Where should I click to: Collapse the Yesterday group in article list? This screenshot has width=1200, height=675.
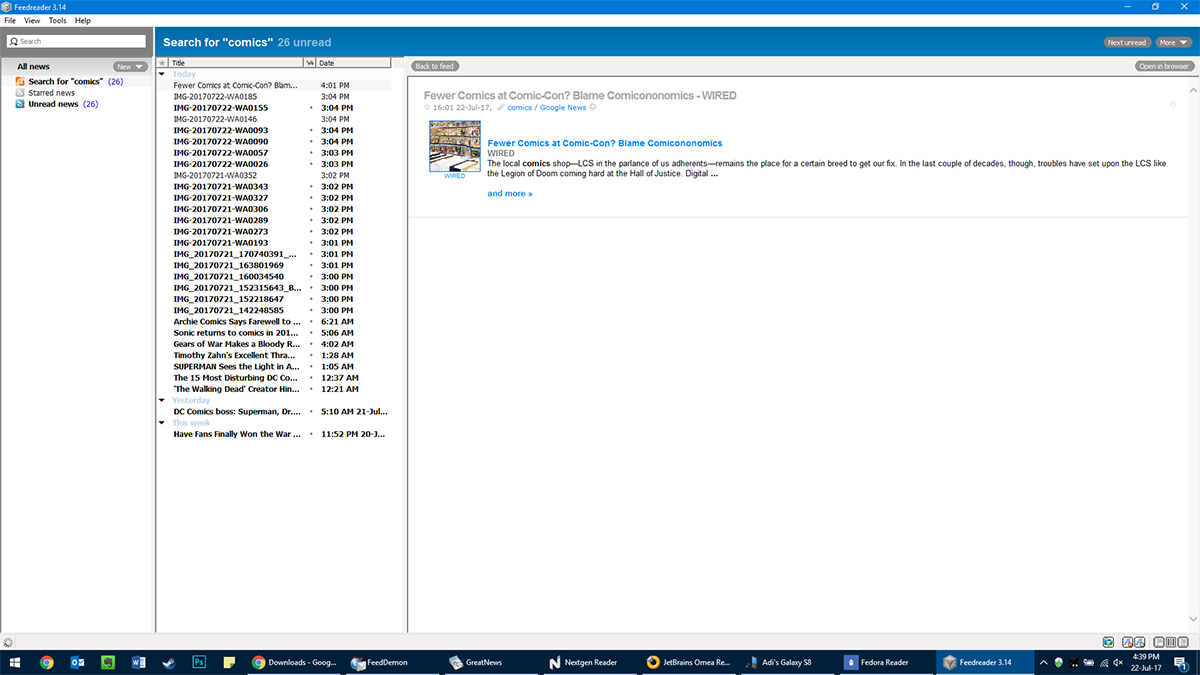pos(163,400)
